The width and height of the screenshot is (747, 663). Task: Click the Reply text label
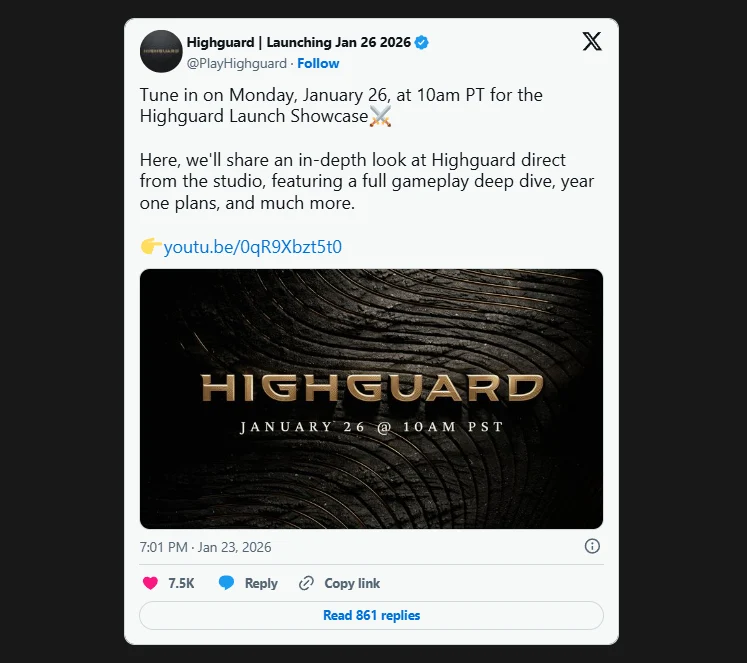tap(261, 583)
